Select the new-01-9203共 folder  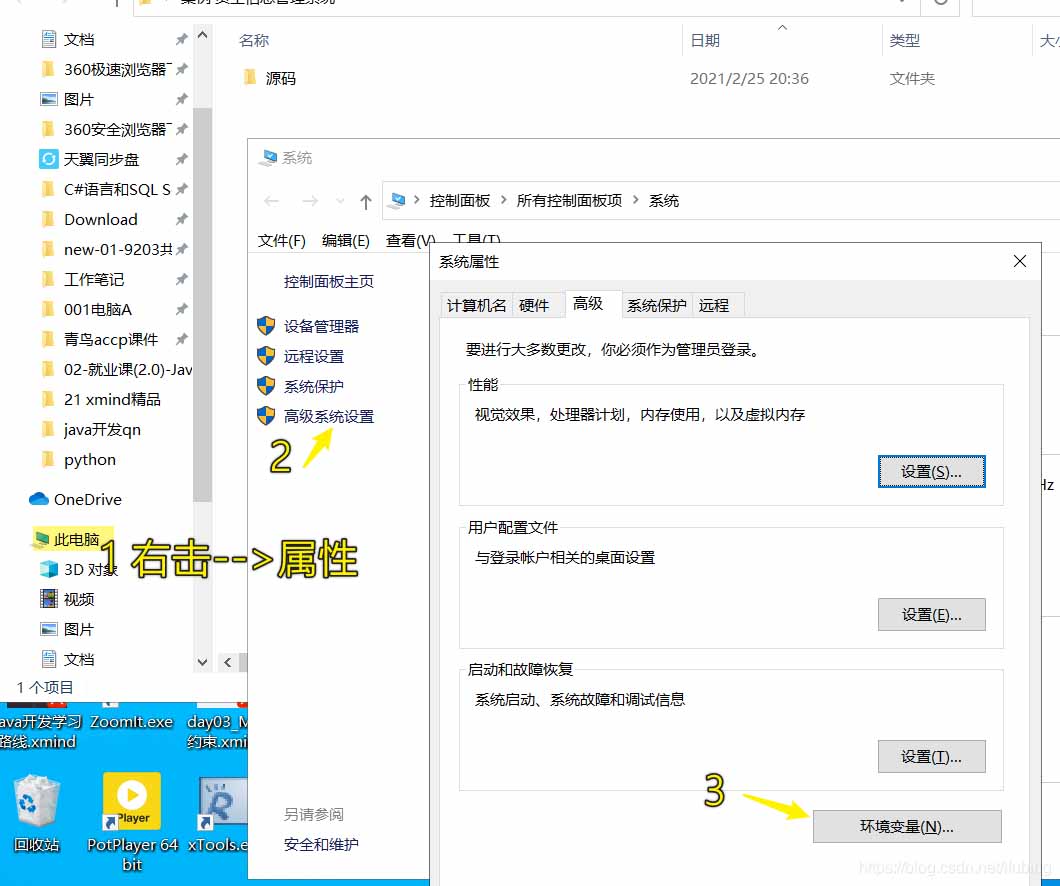[106, 249]
